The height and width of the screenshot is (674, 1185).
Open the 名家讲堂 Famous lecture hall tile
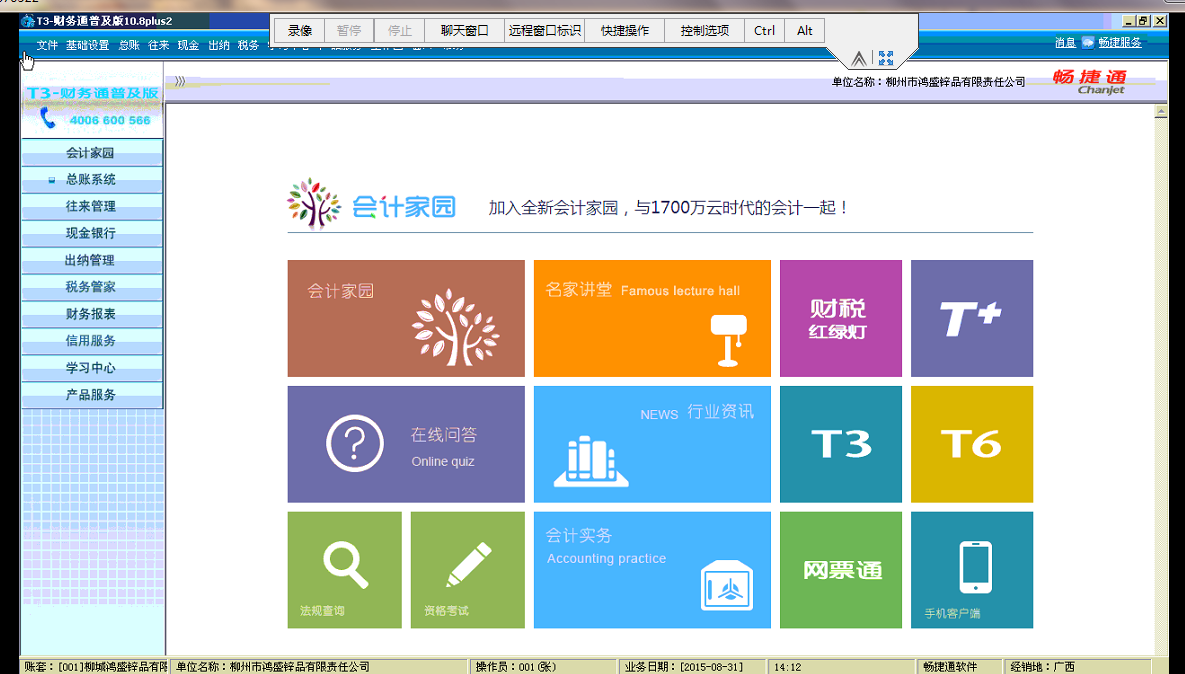pyautogui.click(x=652, y=318)
